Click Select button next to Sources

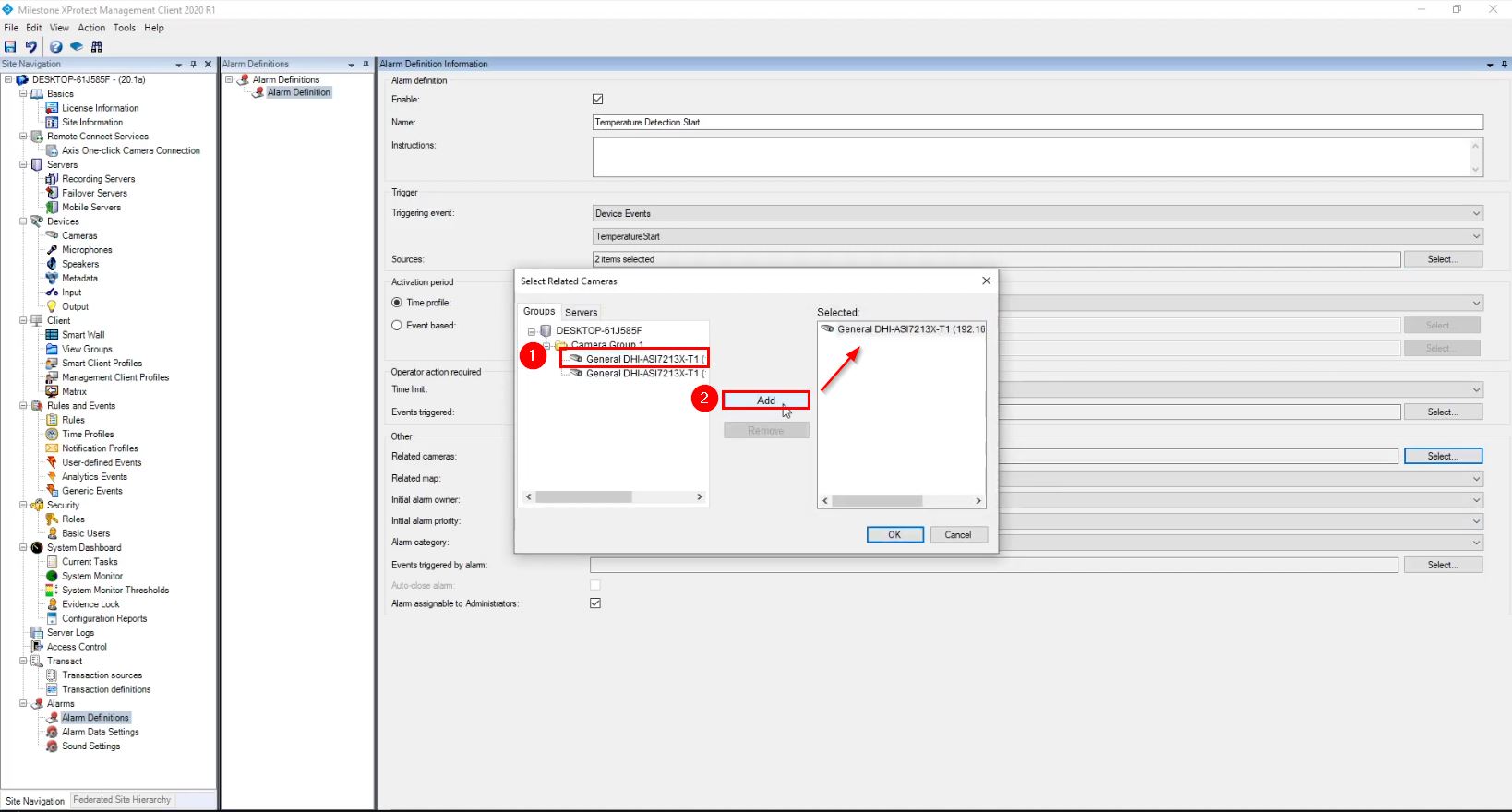click(1443, 259)
